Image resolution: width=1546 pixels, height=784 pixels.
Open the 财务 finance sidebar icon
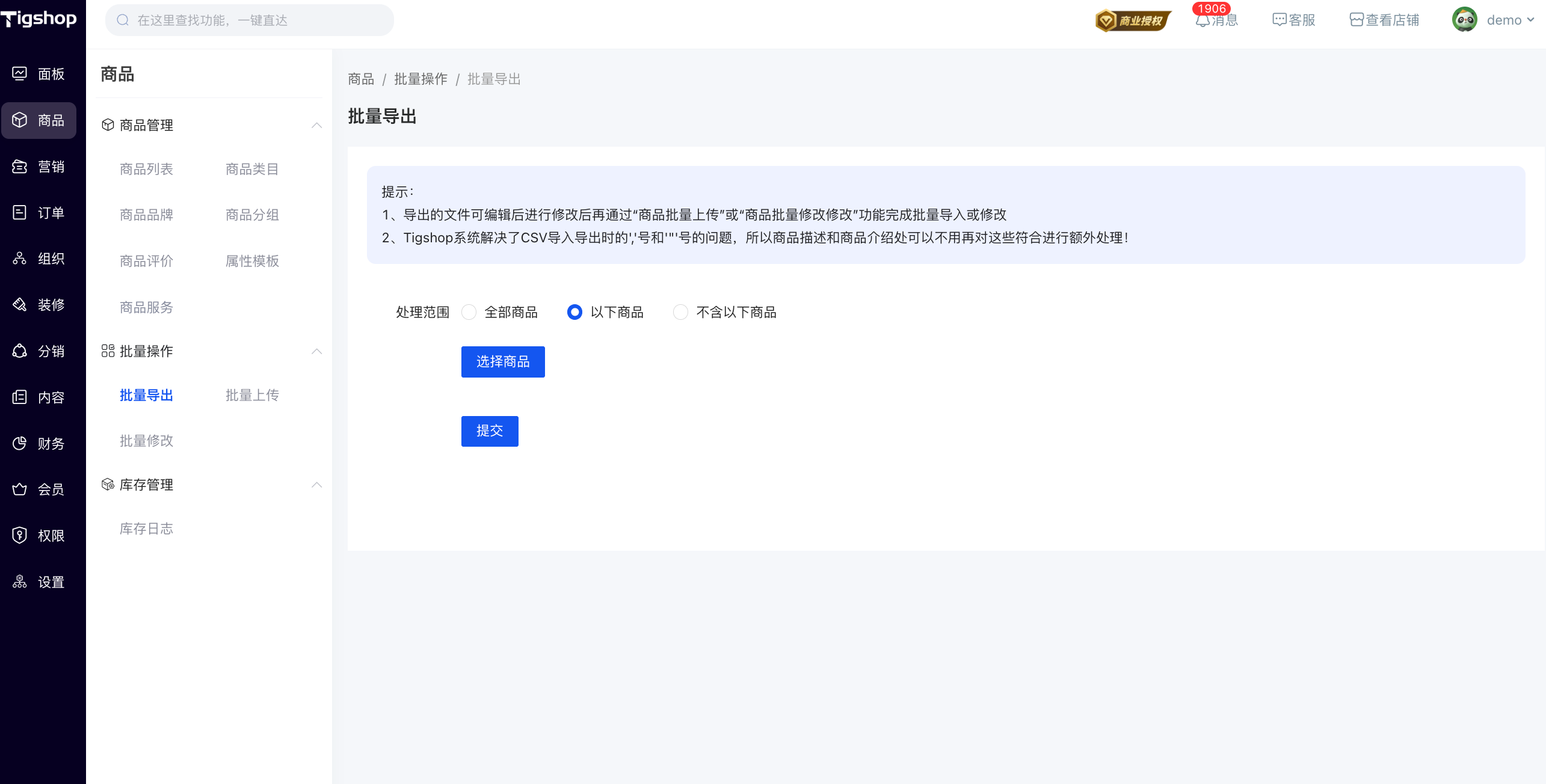pyautogui.click(x=19, y=443)
